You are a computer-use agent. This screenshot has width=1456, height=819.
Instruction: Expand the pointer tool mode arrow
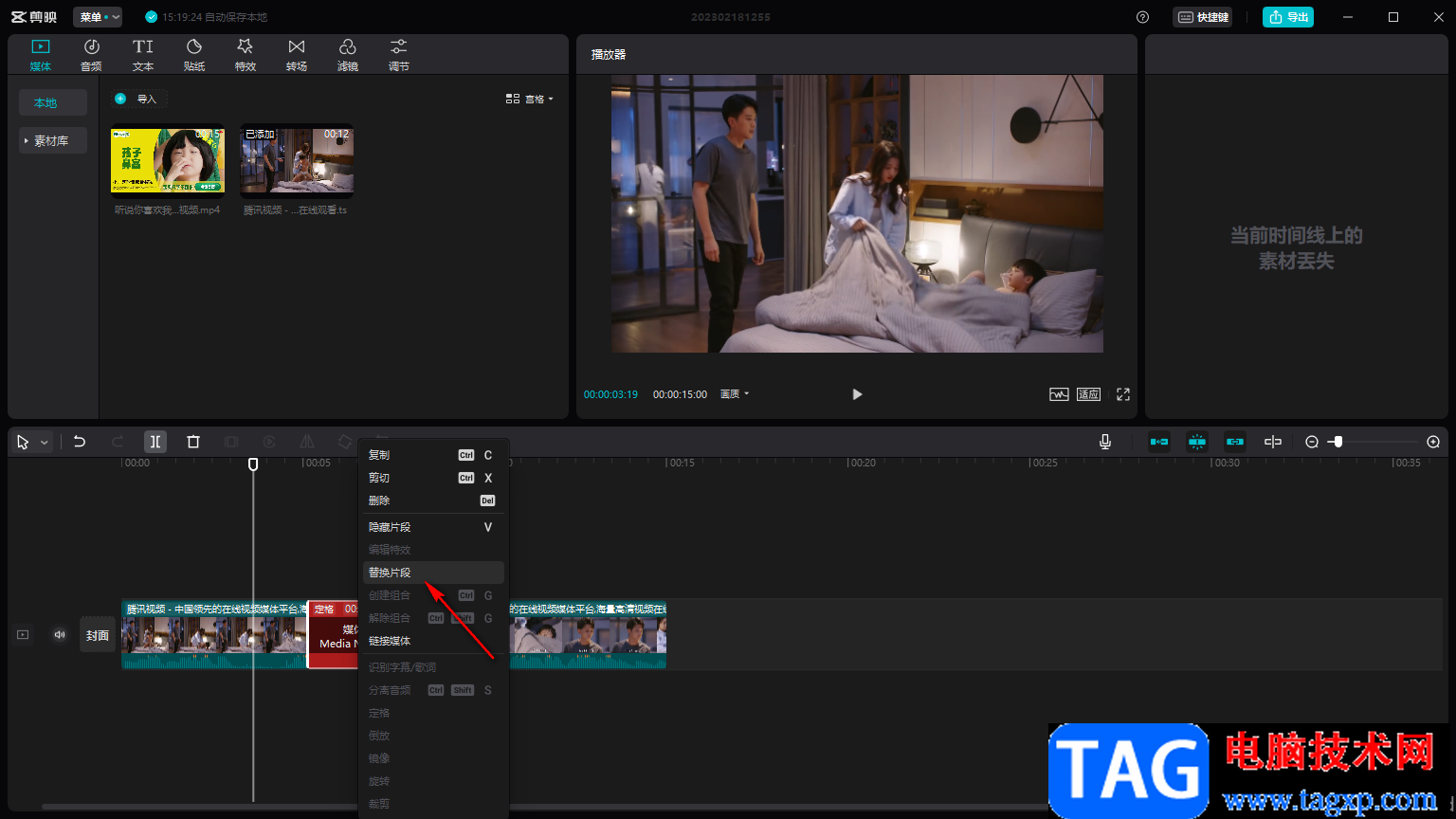click(x=44, y=443)
